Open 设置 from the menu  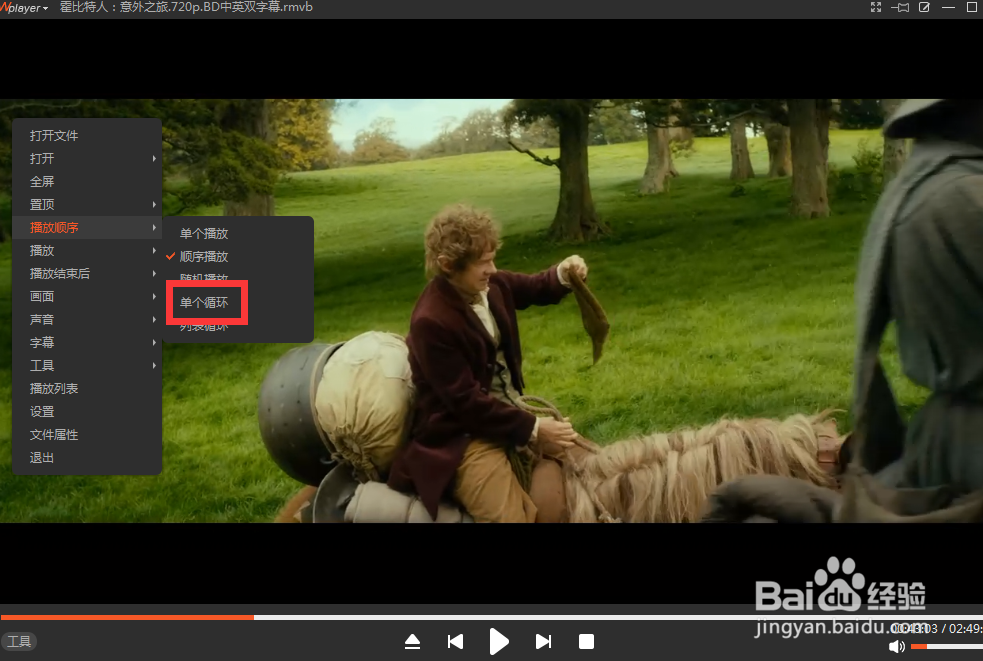[87, 411]
